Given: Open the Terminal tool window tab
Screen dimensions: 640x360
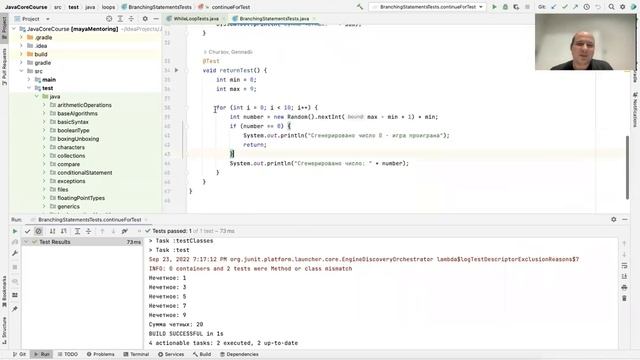Looking at the screenshot, I should point(136,354).
